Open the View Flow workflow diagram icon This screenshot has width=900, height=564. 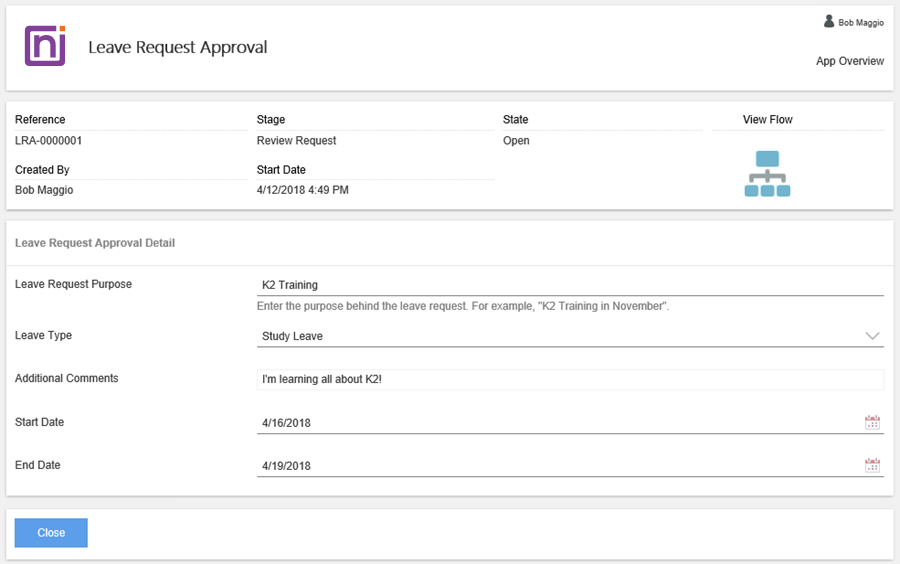pos(767,174)
